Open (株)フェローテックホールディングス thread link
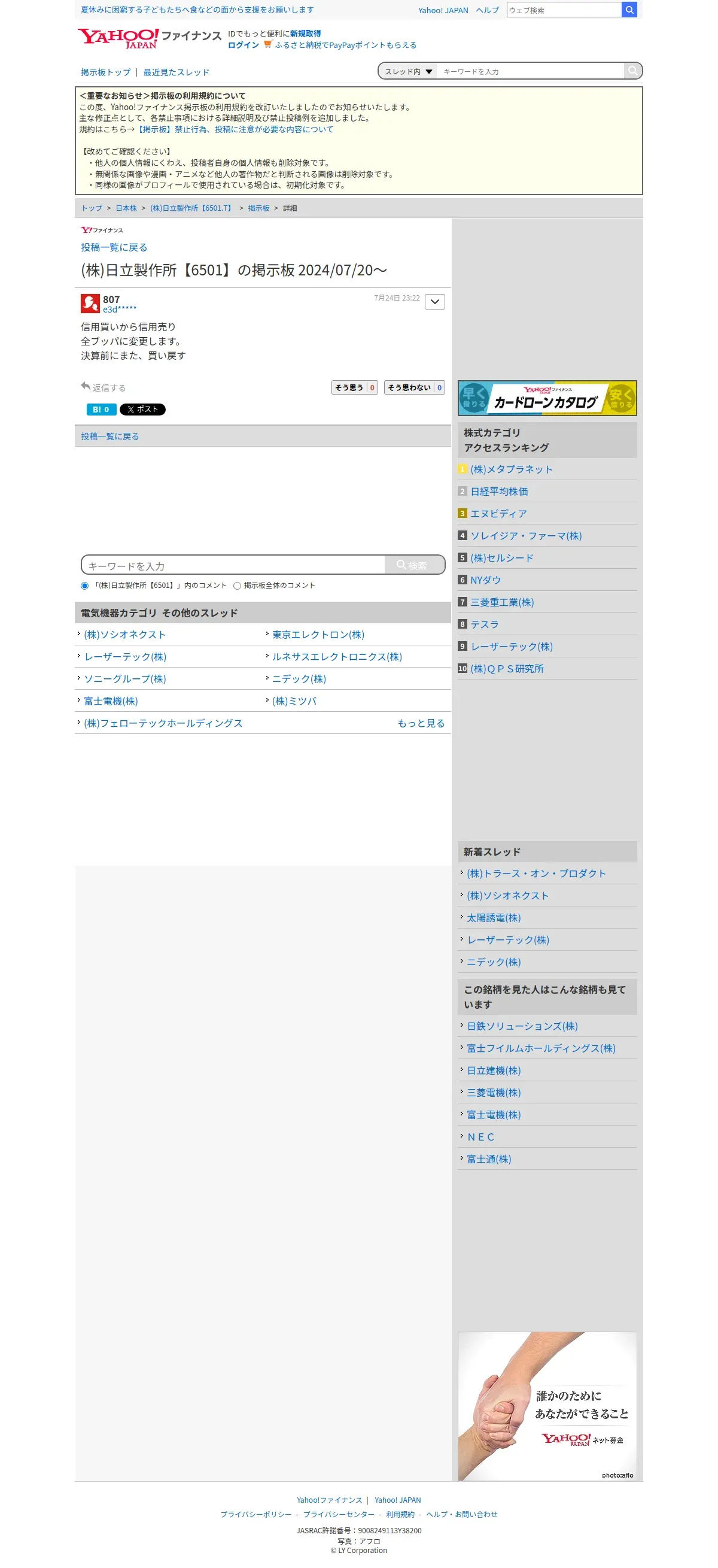 tap(163, 723)
